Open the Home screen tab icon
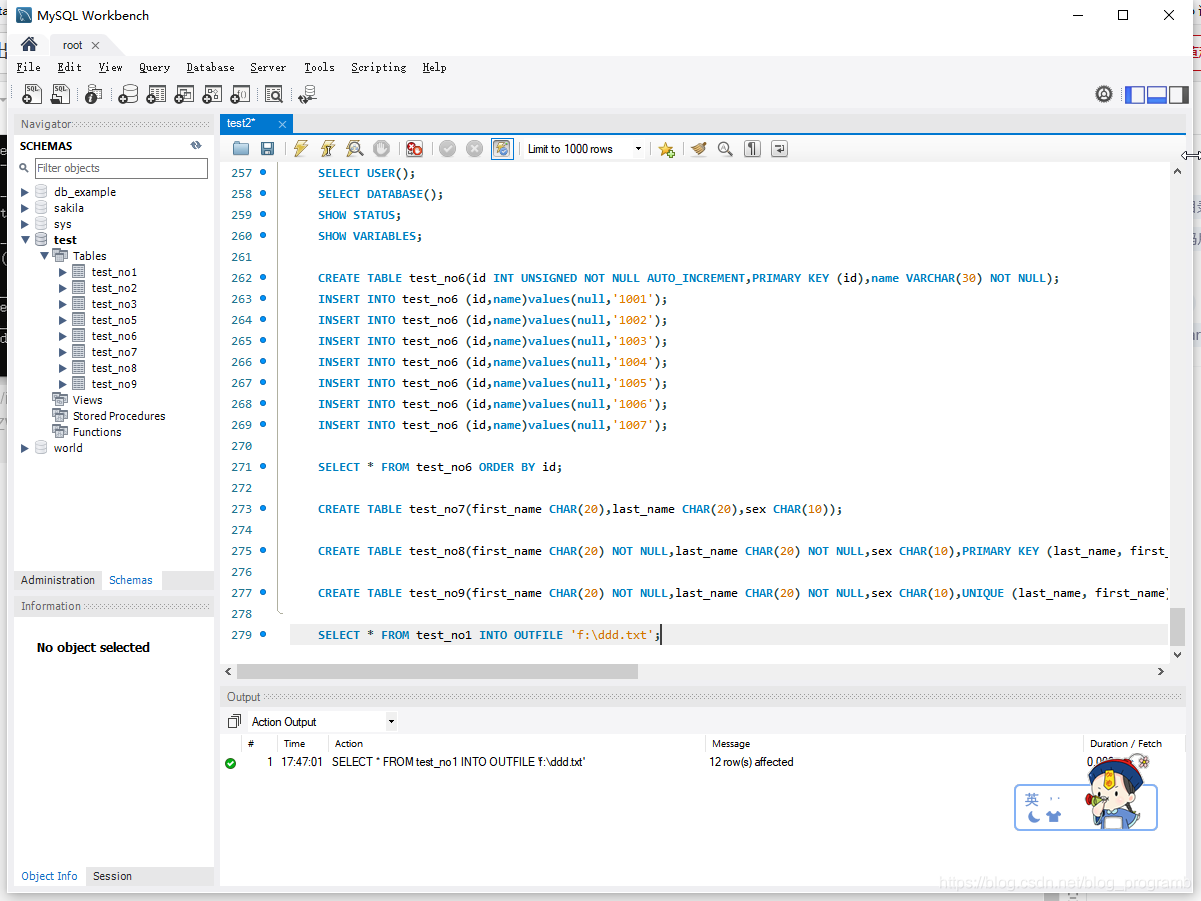This screenshot has height=901, width=1201. 29,45
